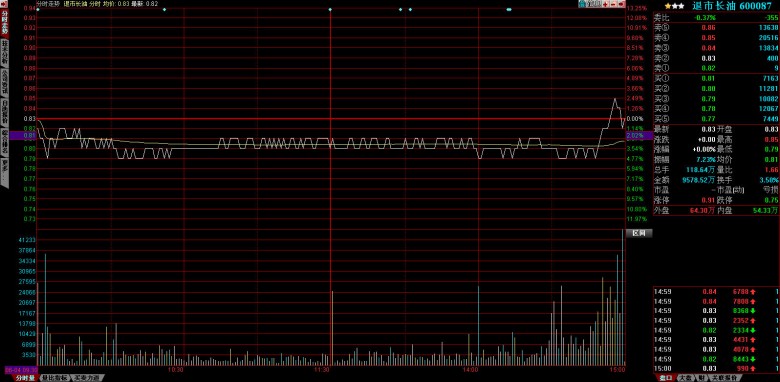This screenshot has width=780, height=382.
Task: Switch to the 关联报价 bottom-right tab
Action: pos(724,378)
